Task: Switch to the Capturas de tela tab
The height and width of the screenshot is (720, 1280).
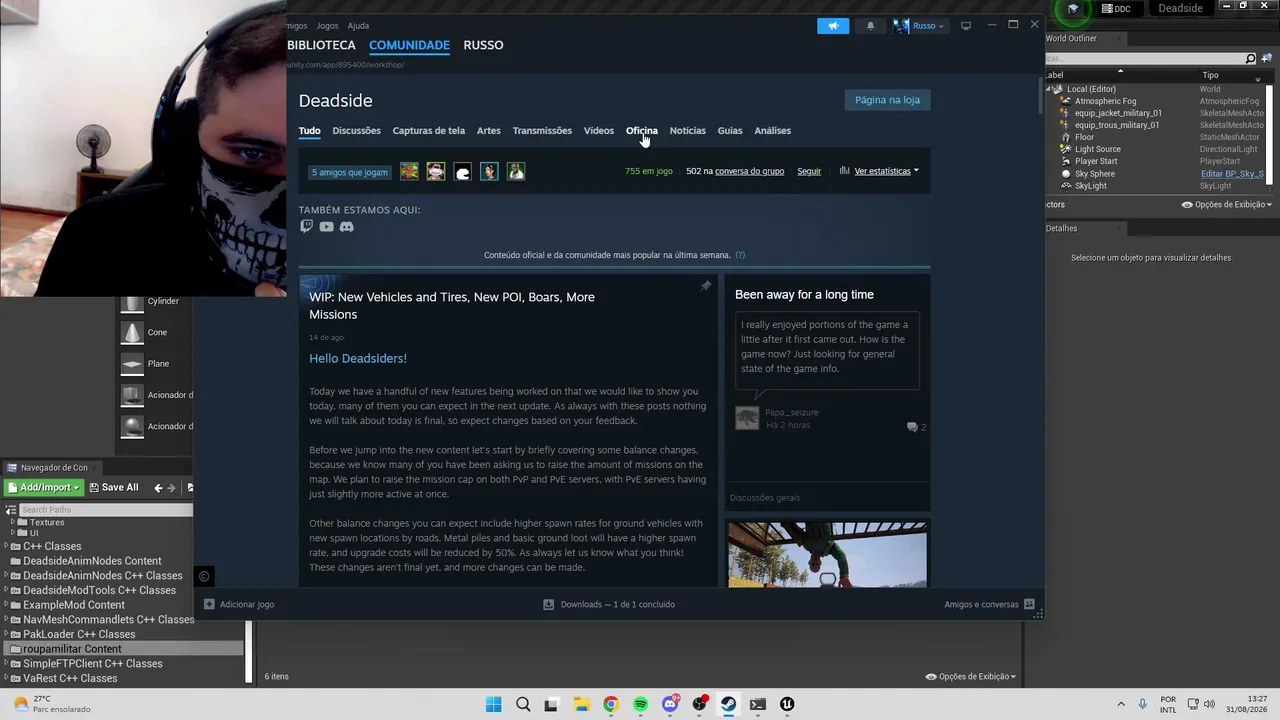Action: (429, 131)
